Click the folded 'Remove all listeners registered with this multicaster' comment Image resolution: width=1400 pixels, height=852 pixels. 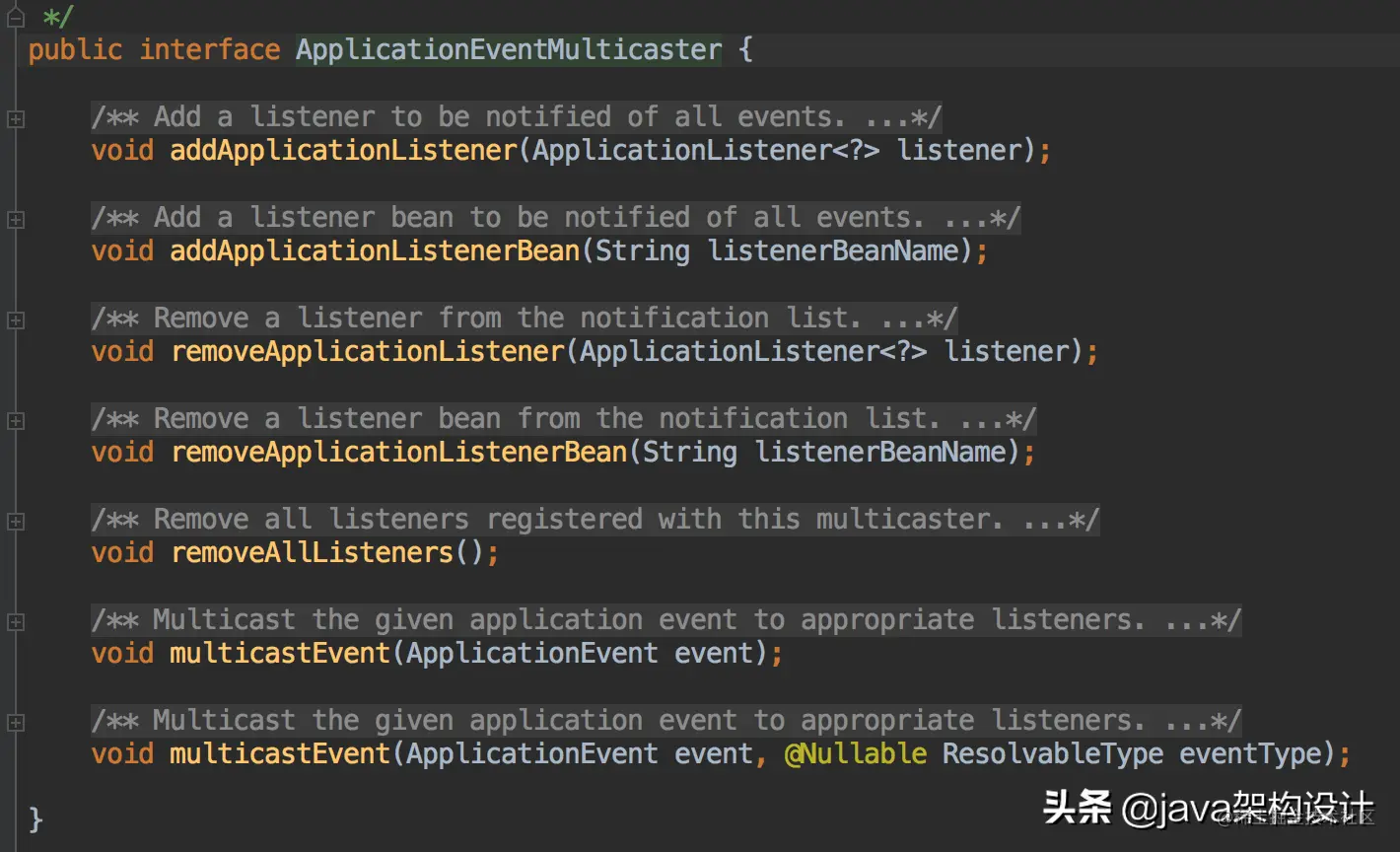point(595,520)
